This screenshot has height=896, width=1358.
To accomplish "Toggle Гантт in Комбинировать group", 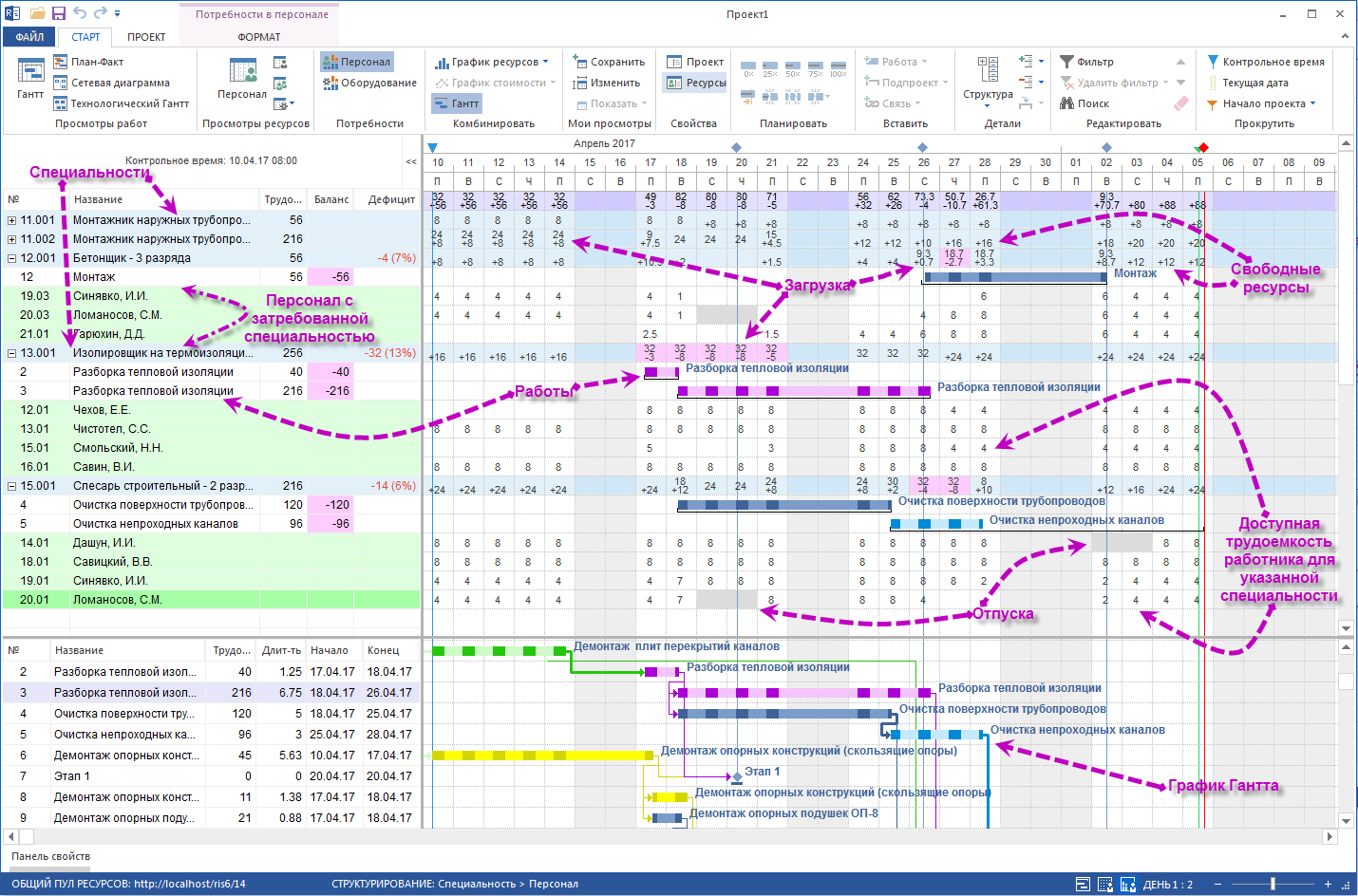I will click(457, 103).
